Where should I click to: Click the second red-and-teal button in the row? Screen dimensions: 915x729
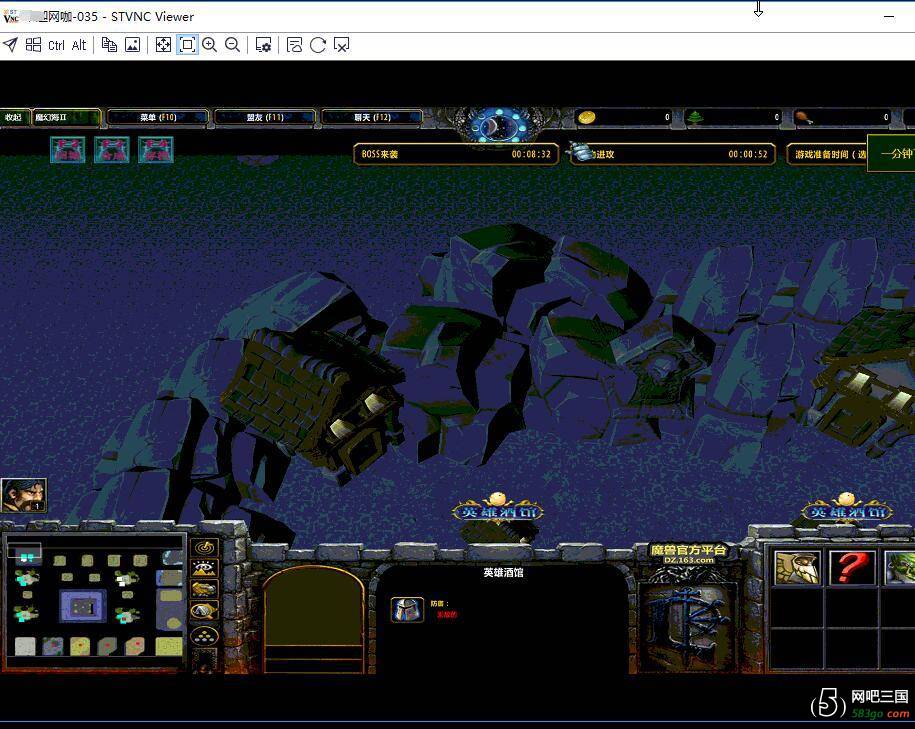(111, 149)
